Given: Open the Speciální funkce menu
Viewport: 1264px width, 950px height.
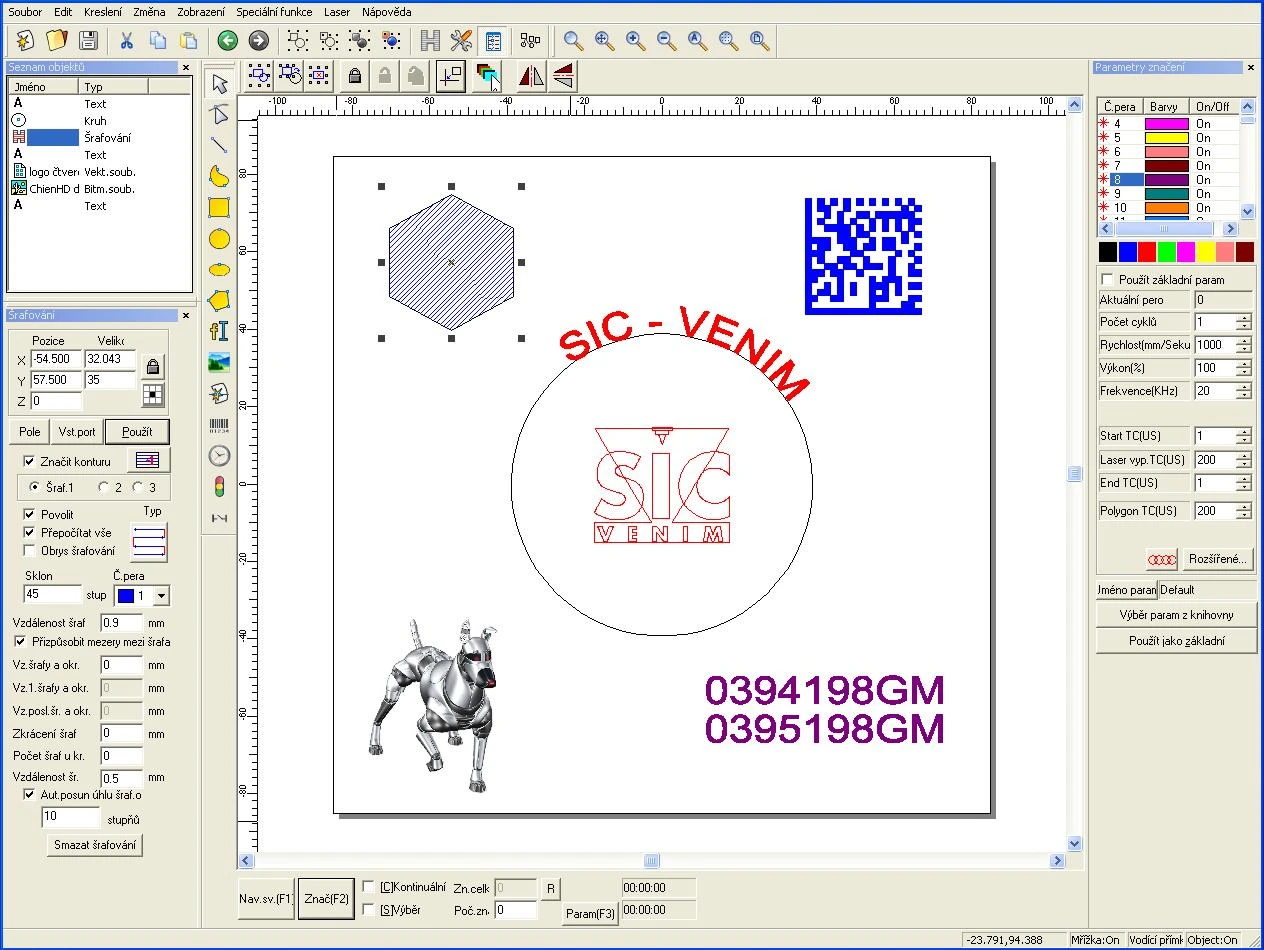Looking at the screenshot, I should coord(276,12).
